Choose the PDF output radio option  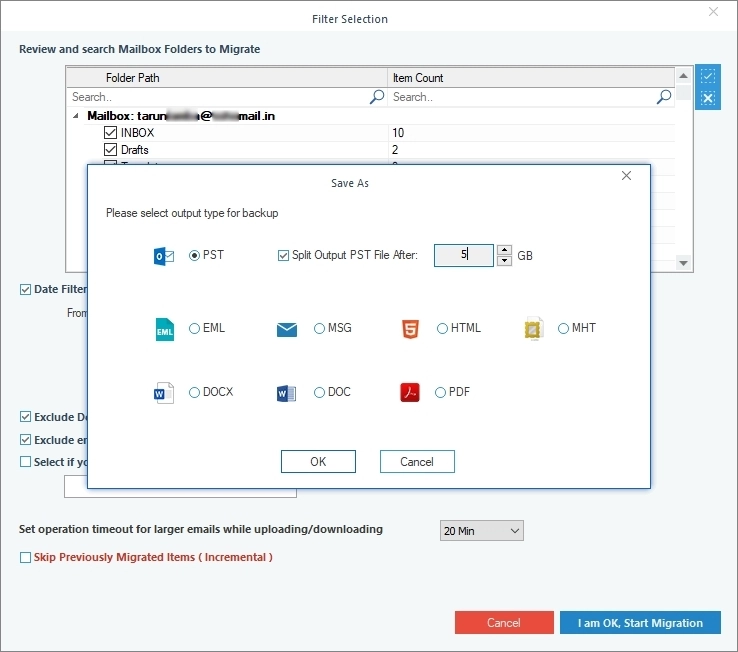tap(440, 392)
